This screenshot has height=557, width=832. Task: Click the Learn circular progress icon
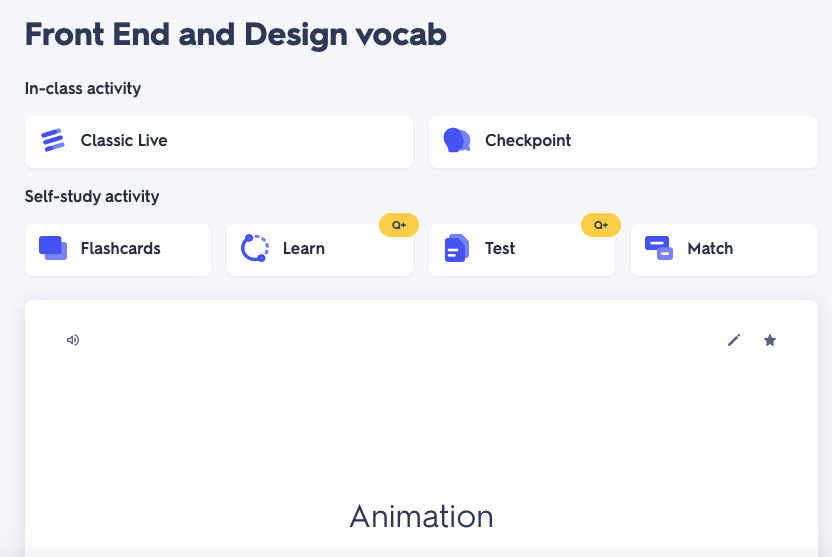[x=255, y=248]
